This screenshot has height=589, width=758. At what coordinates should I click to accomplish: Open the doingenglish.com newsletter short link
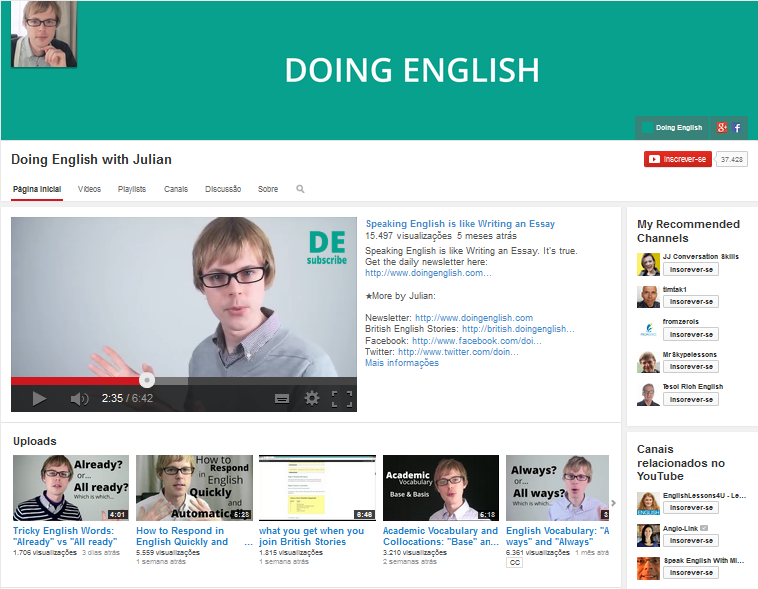tap(428, 273)
